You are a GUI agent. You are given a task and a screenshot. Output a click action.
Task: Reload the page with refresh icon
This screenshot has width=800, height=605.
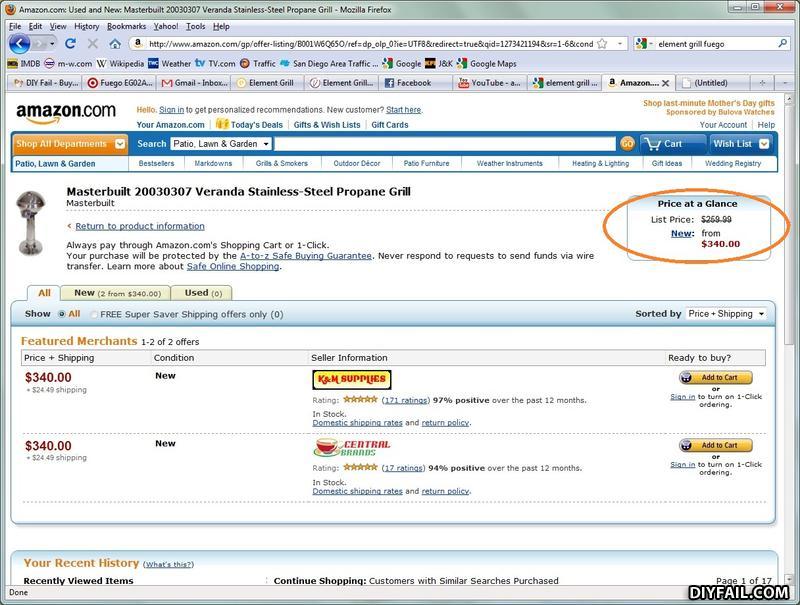70,44
